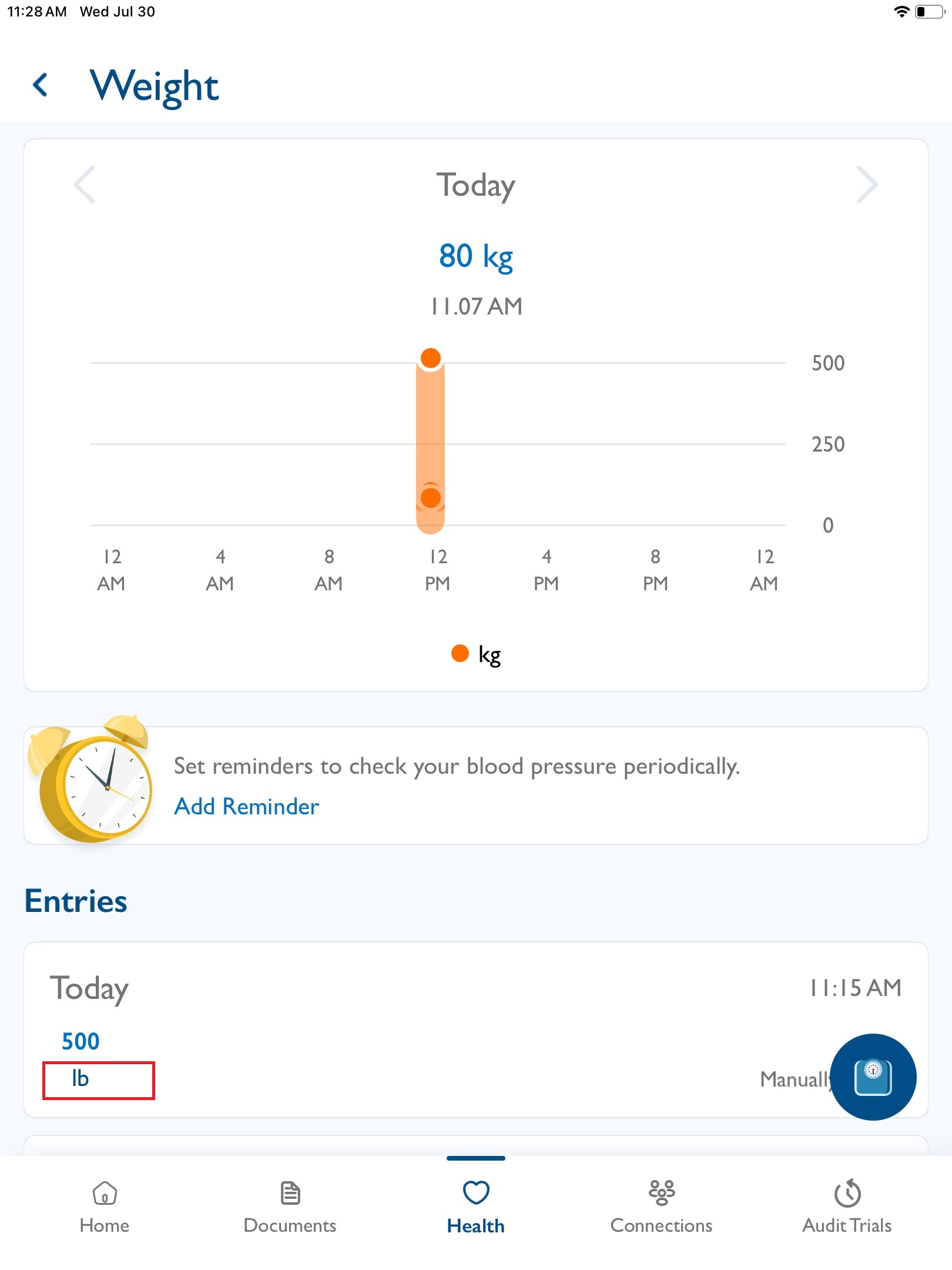Tap the Today date heading in the chart
Image resolution: width=952 pixels, height=1270 pixels.
point(476,186)
